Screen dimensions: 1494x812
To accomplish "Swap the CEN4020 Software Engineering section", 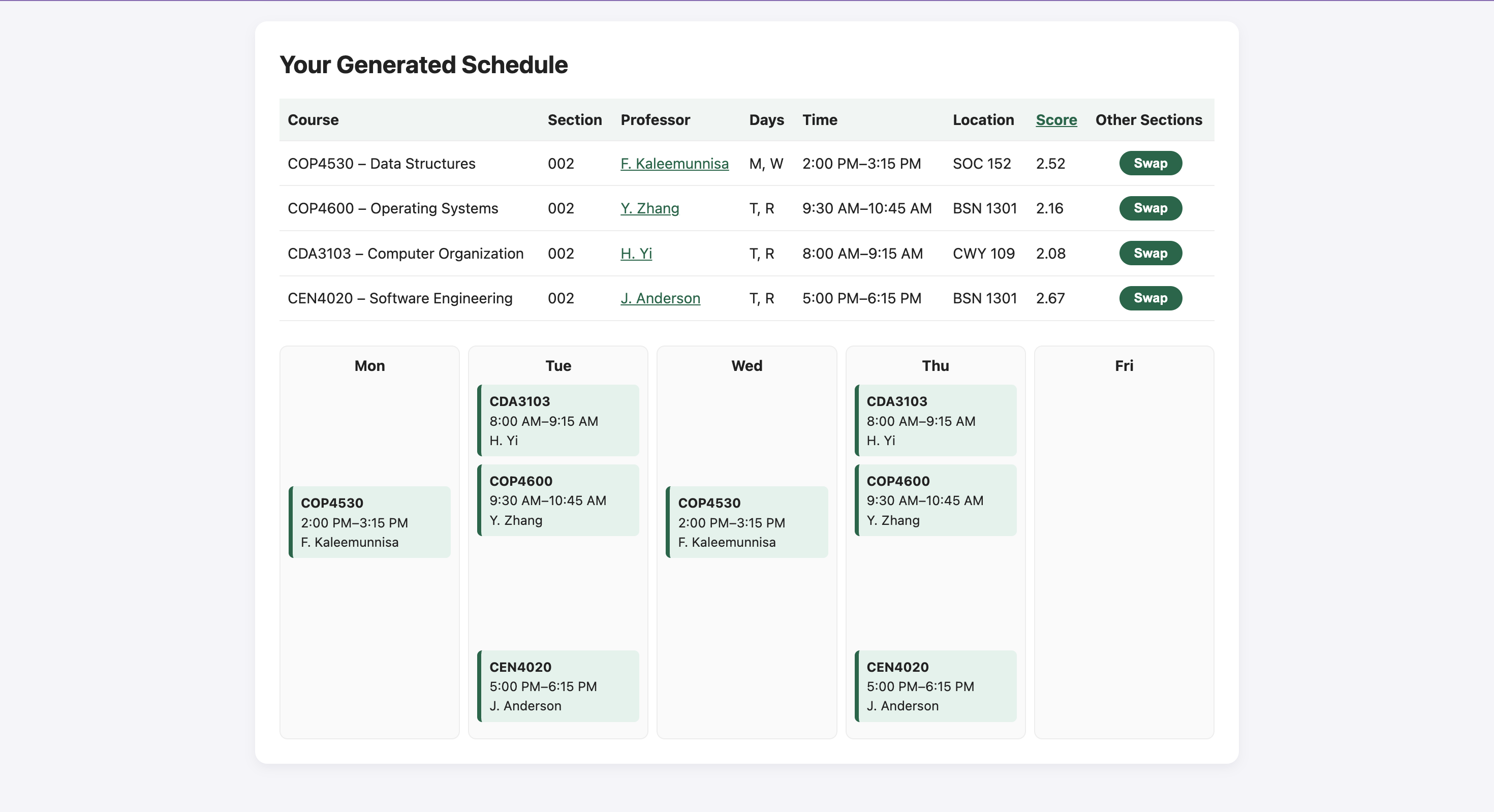I will click(1150, 298).
